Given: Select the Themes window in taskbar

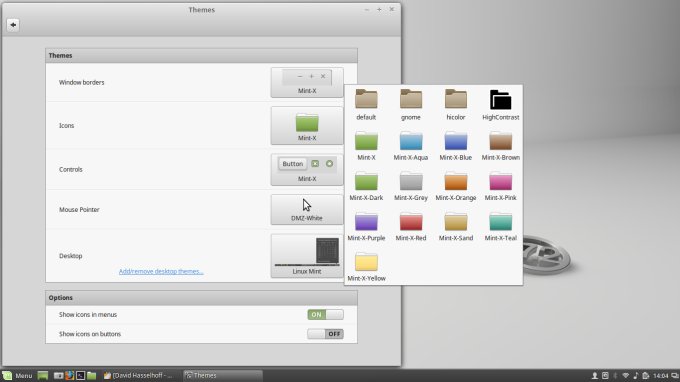Looking at the screenshot, I should tap(223, 375).
